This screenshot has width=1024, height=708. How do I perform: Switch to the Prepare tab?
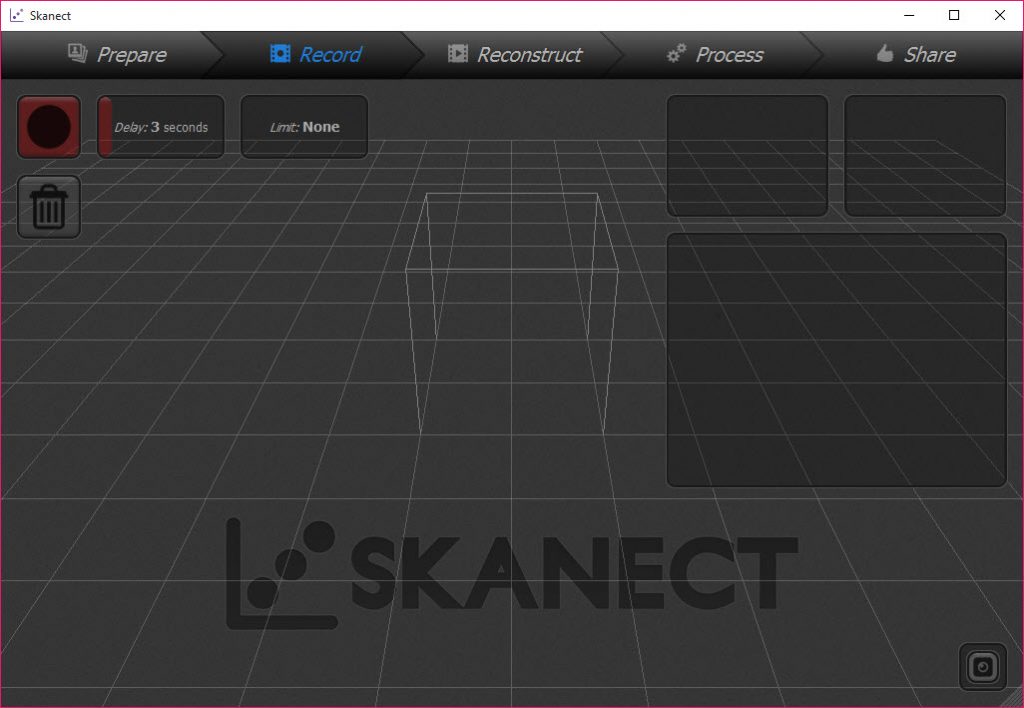pos(118,54)
